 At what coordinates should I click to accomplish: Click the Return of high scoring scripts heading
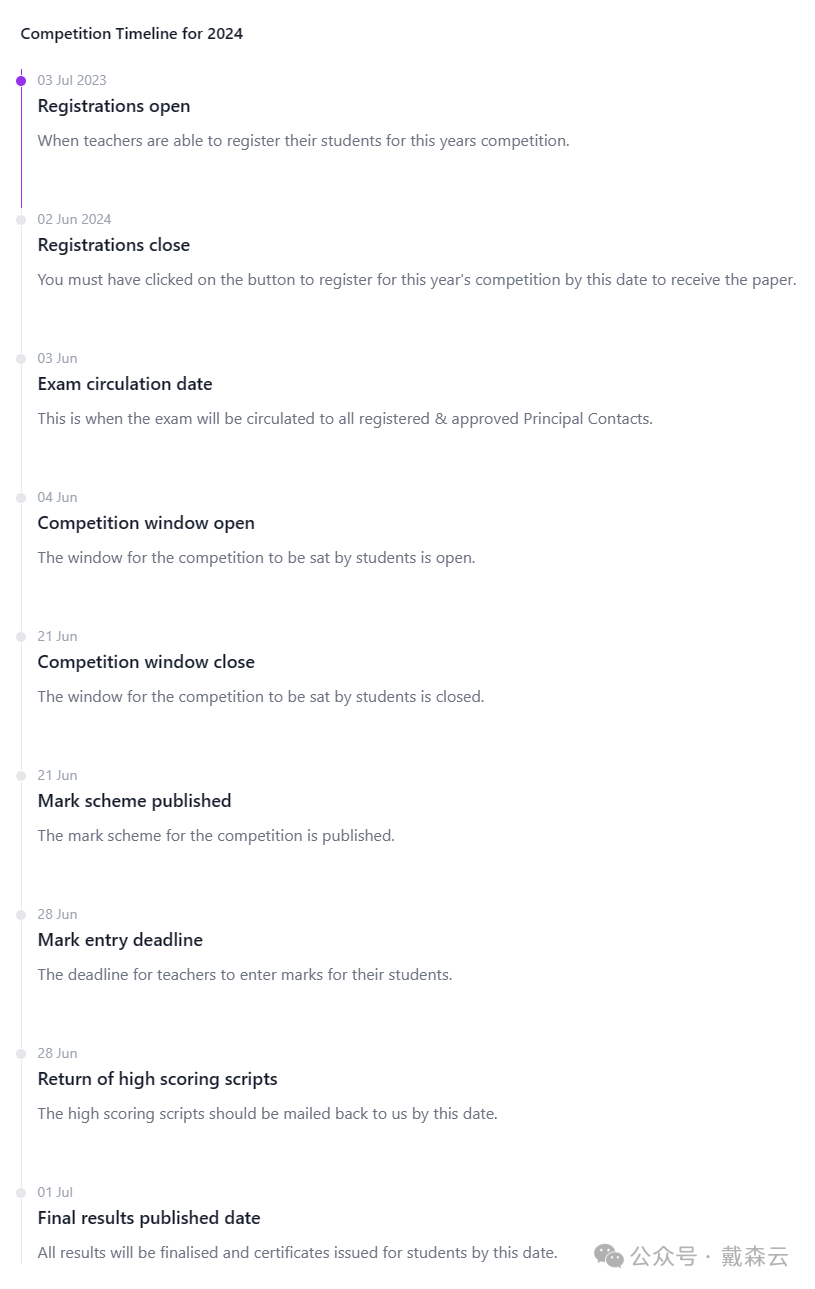pos(157,1079)
